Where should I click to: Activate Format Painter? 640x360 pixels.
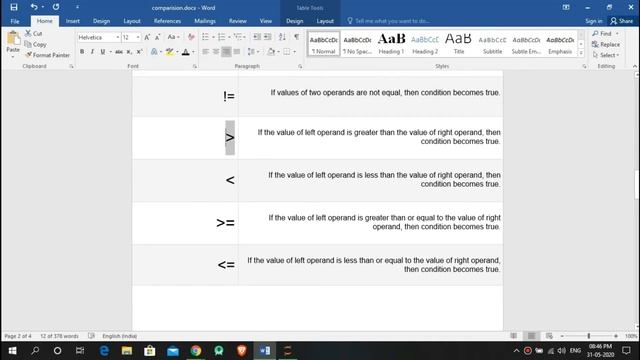click(47, 55)
